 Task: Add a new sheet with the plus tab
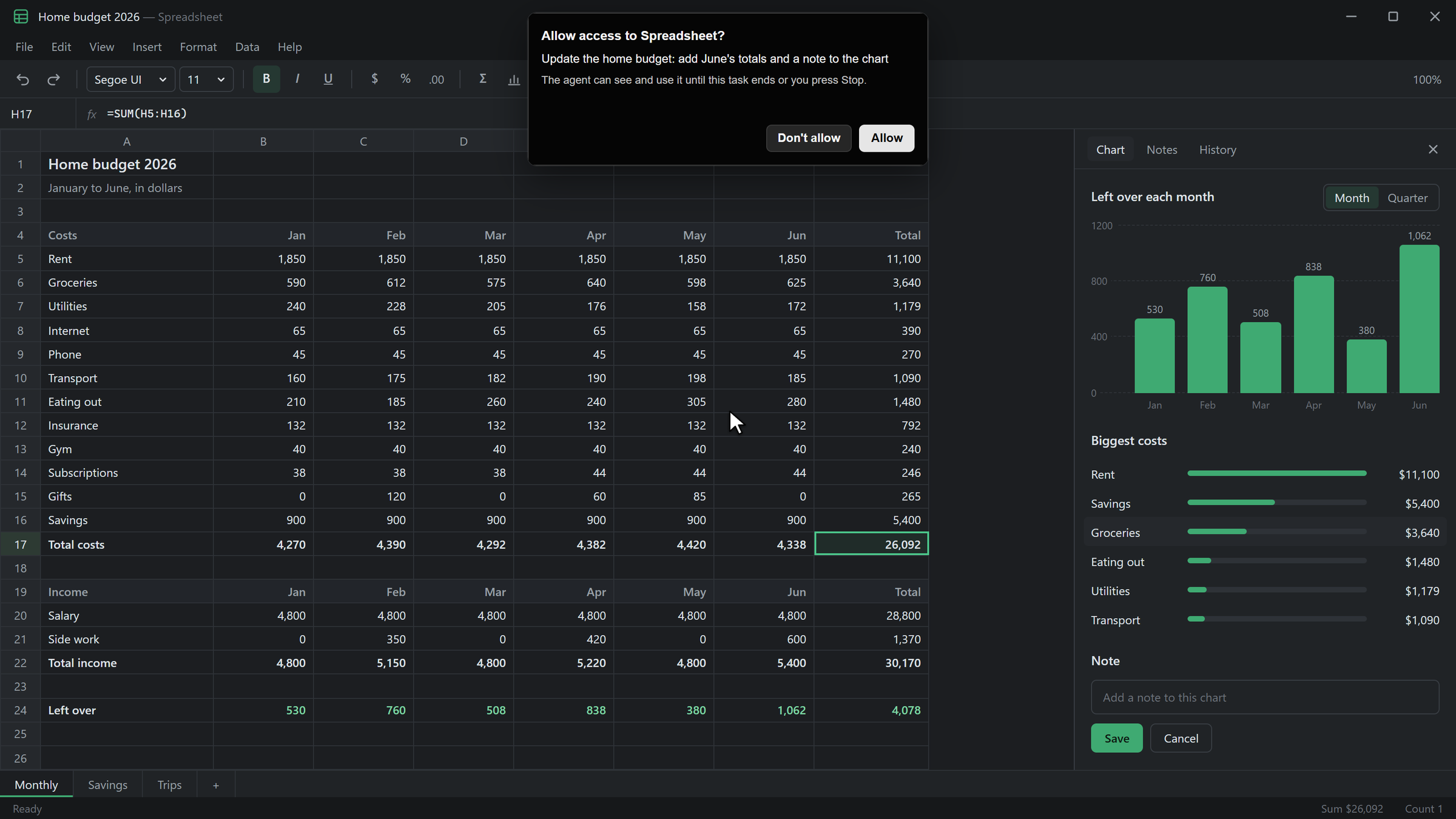point(216,786)
